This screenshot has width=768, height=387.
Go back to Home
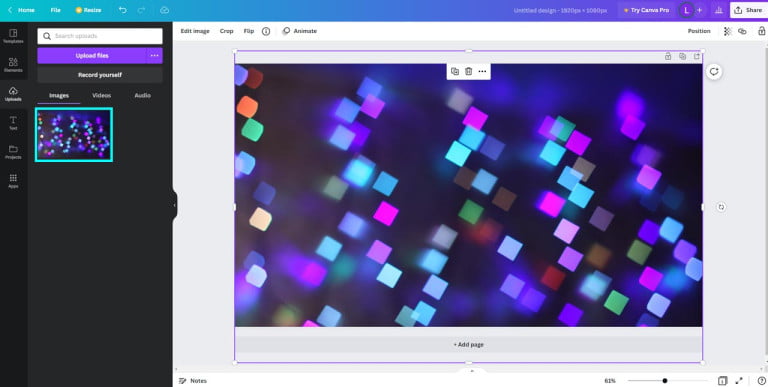coord(21,10)
